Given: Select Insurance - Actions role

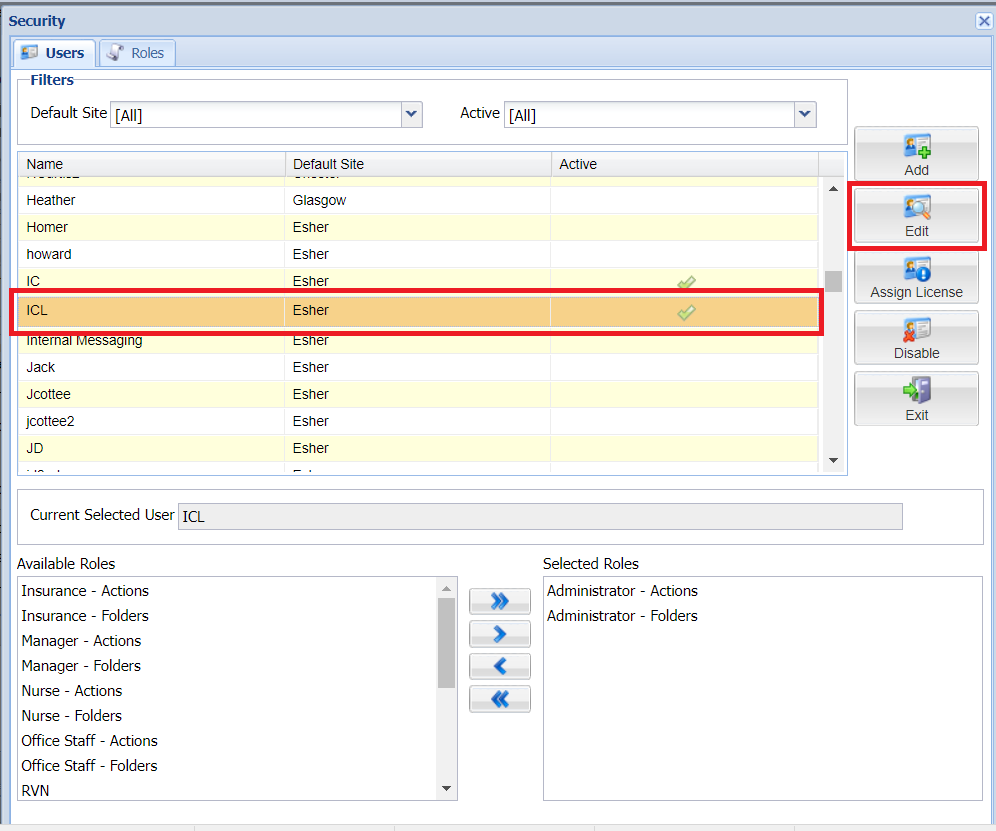Looking at the screenshot, I should 85,591.
